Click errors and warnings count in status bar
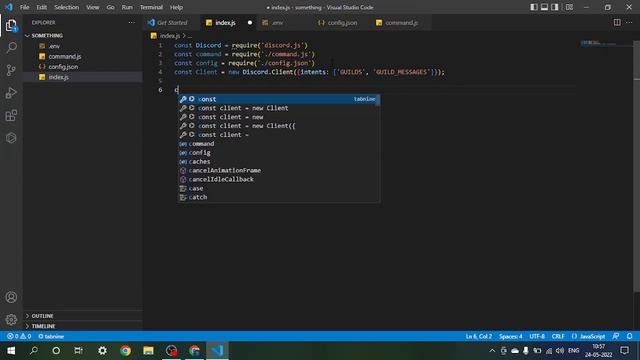This screenshot has height=360, width=640. click(x=19, y=336)
